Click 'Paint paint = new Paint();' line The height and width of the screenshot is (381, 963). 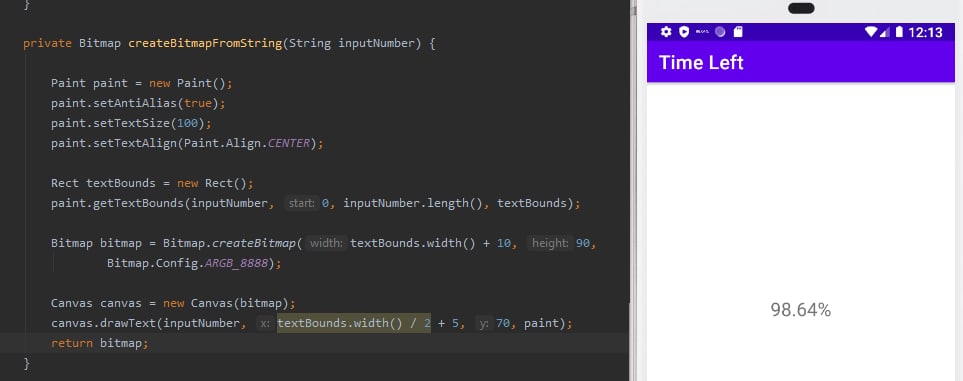point(142,84)
